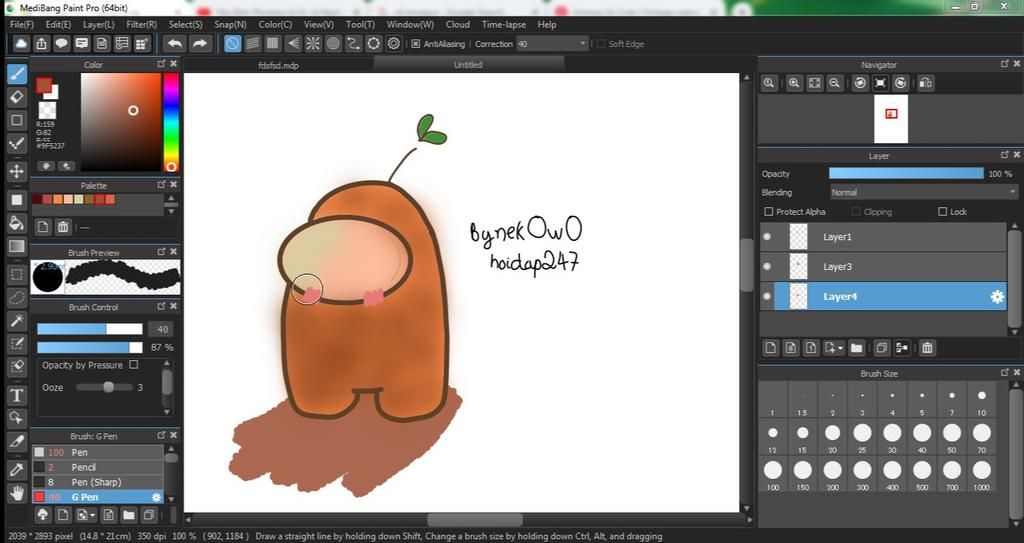1024x543 pixels.
Task: Select the Pencil brush in brush list
Action: tap(98, 467)
